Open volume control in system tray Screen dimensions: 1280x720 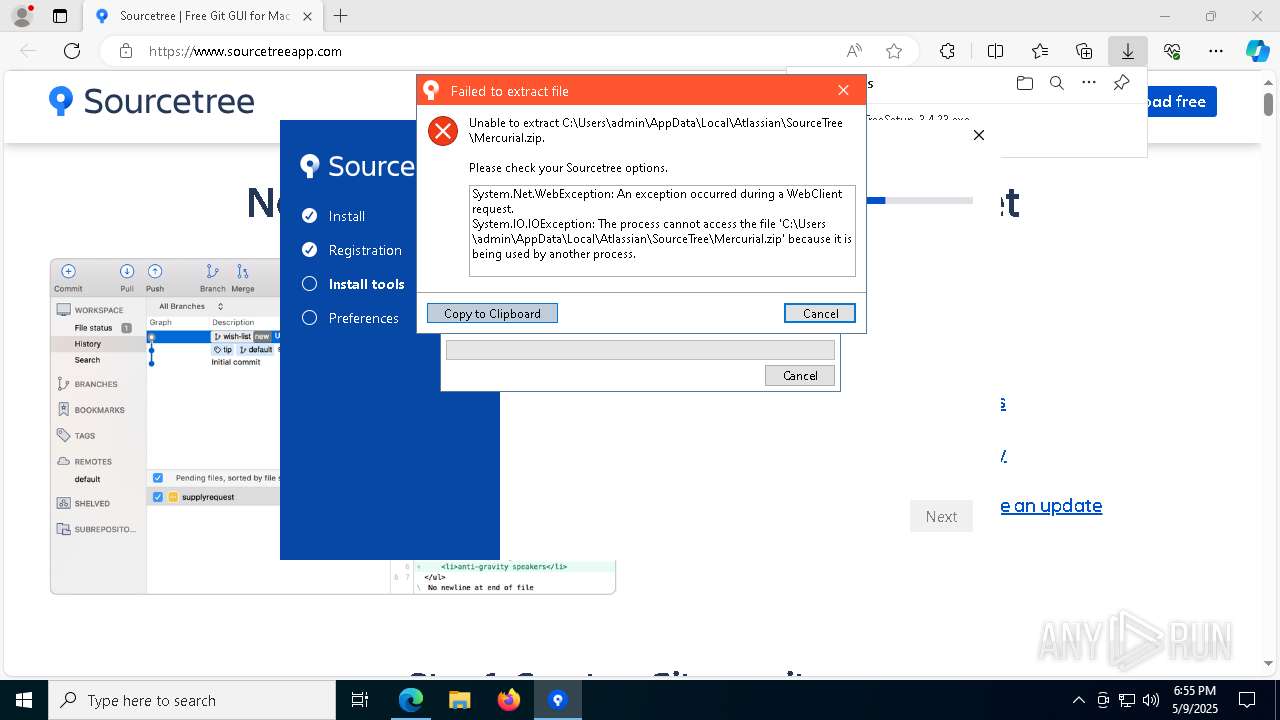coord(1151,700)
